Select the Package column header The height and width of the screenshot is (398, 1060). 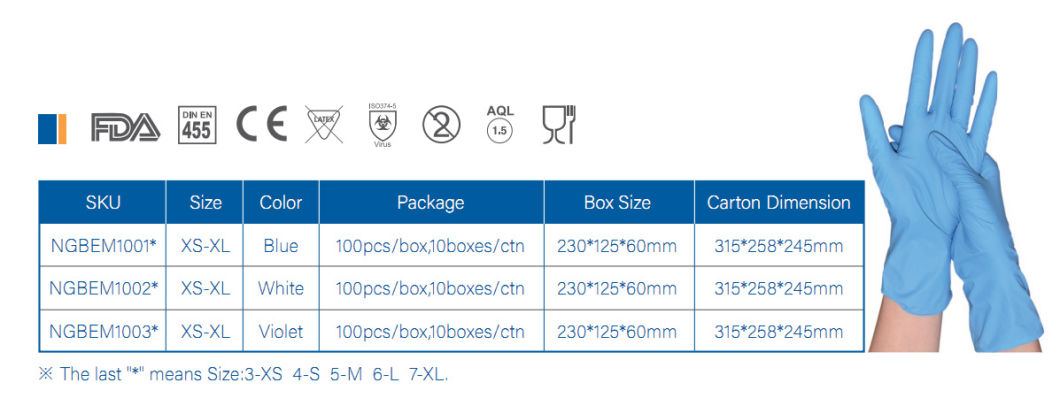[431, 203]
